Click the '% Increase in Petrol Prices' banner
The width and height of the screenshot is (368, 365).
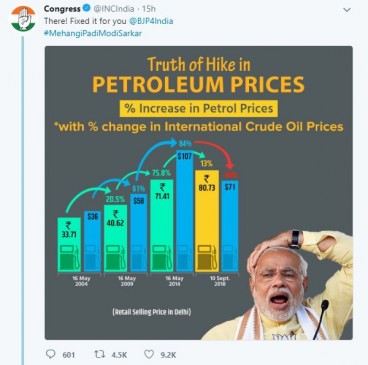[199, 108]
